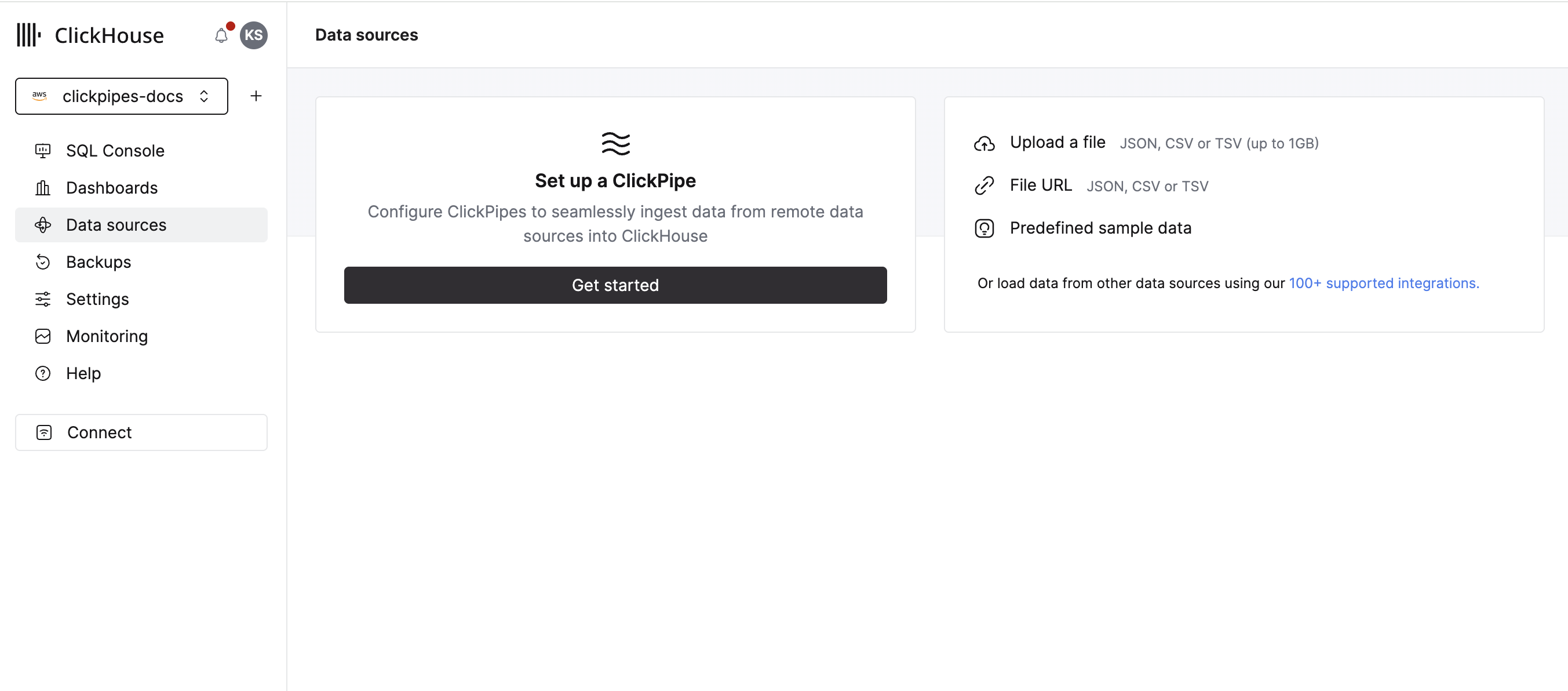The height and width of the screenshot is (691, 1568).
Task: Open the KS user avatar menu
Action: pos(253,35)
